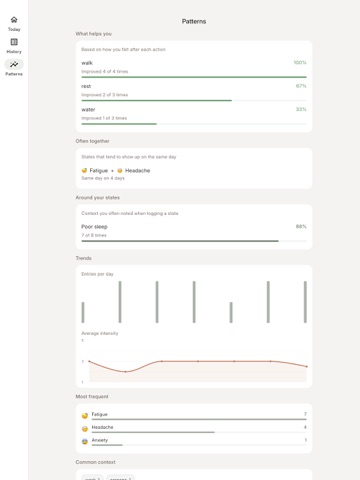Click the first point on intensity line
Image resolution: width=360 pixels, height=480 pixels.
tap(89, 361)
